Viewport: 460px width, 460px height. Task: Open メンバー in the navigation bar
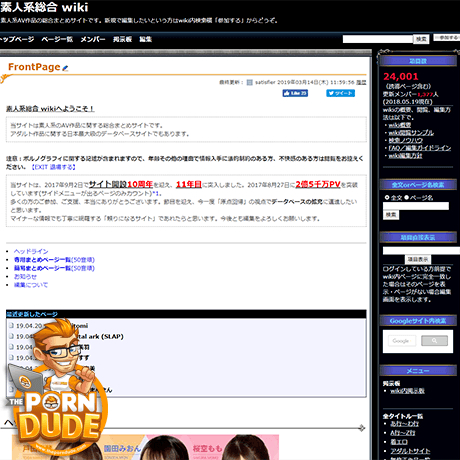[x=93, y=39]
